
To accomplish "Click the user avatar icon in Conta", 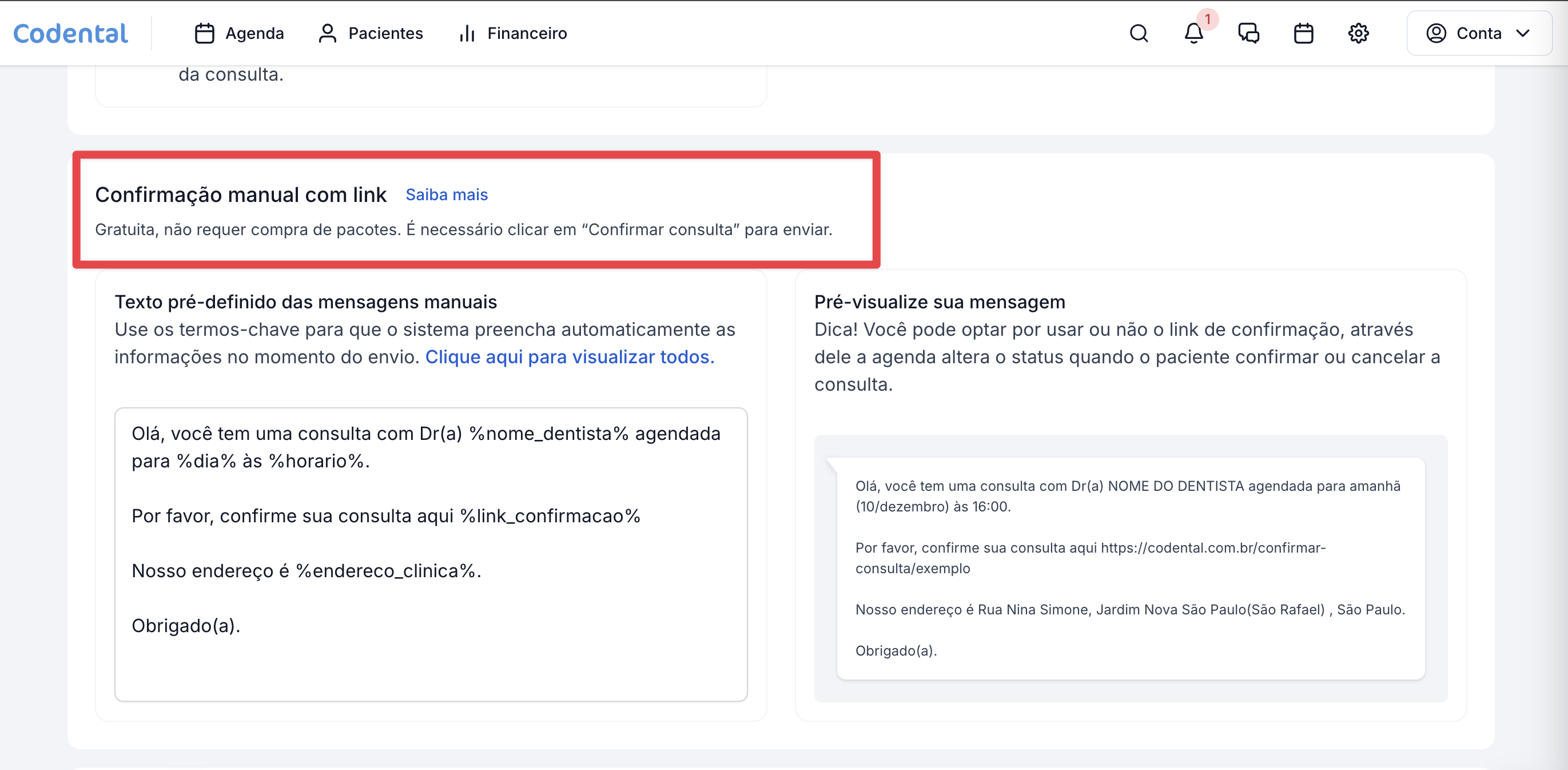I will click(x=1436, y=33).
